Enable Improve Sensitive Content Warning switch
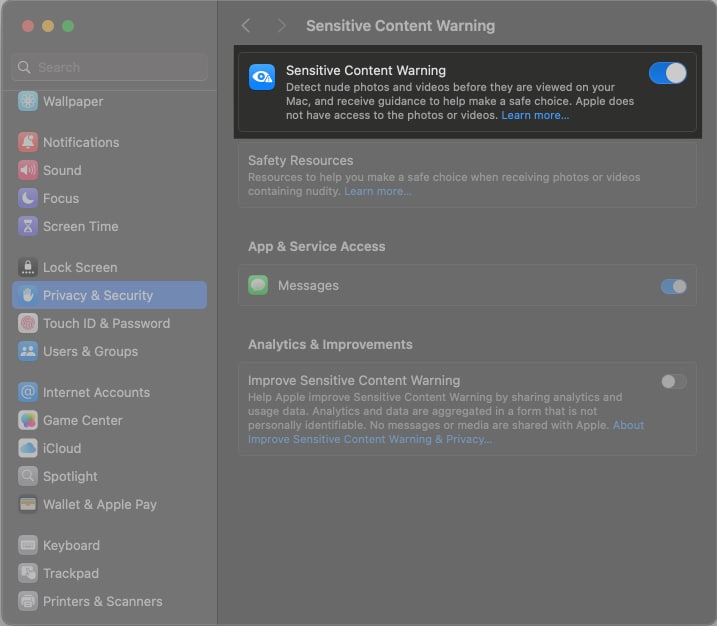The height and width of the screenshot is (626, 717). (674, 381)
